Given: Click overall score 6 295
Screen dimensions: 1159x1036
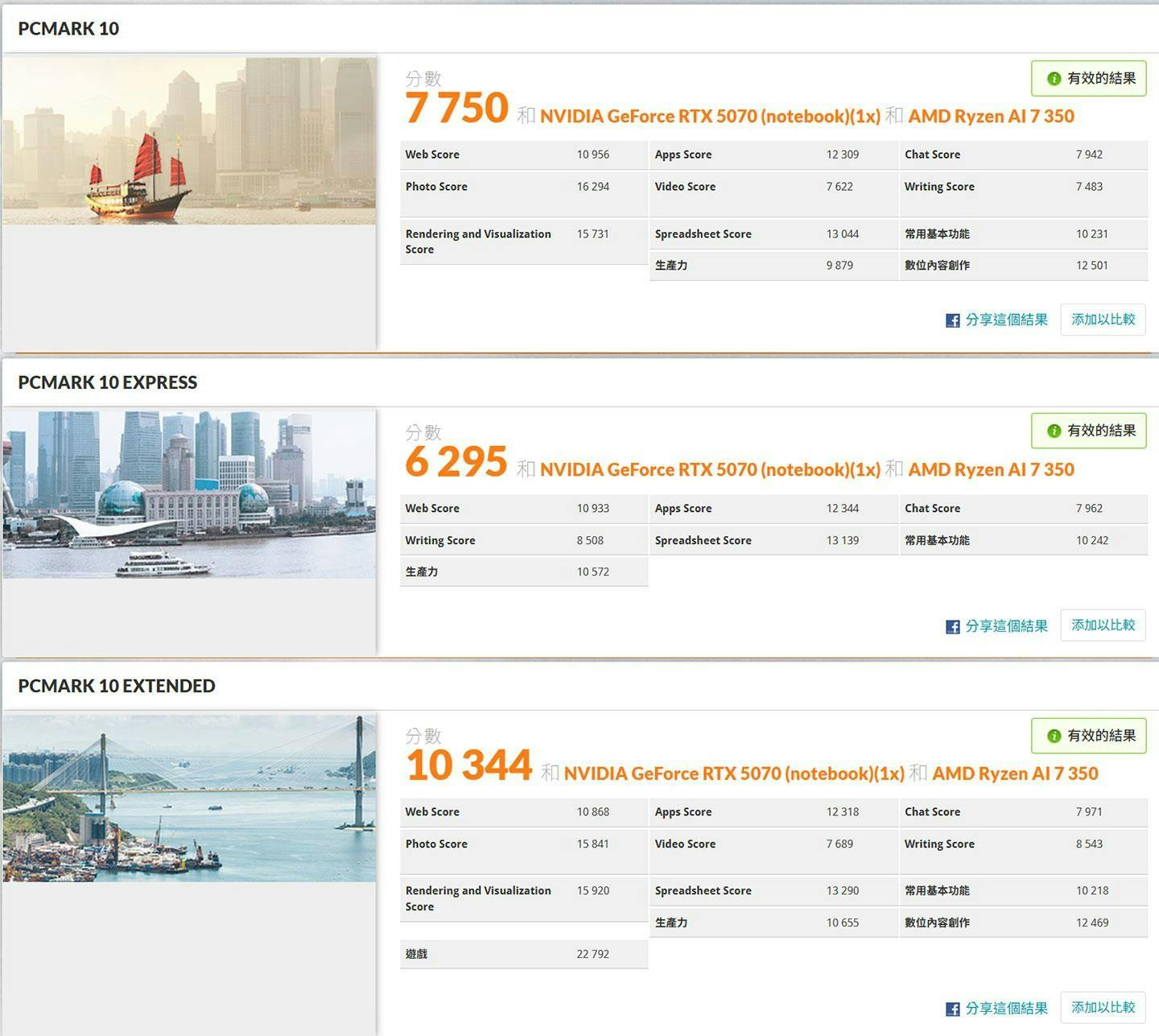Looking at the screenshot, I should 456,462.
